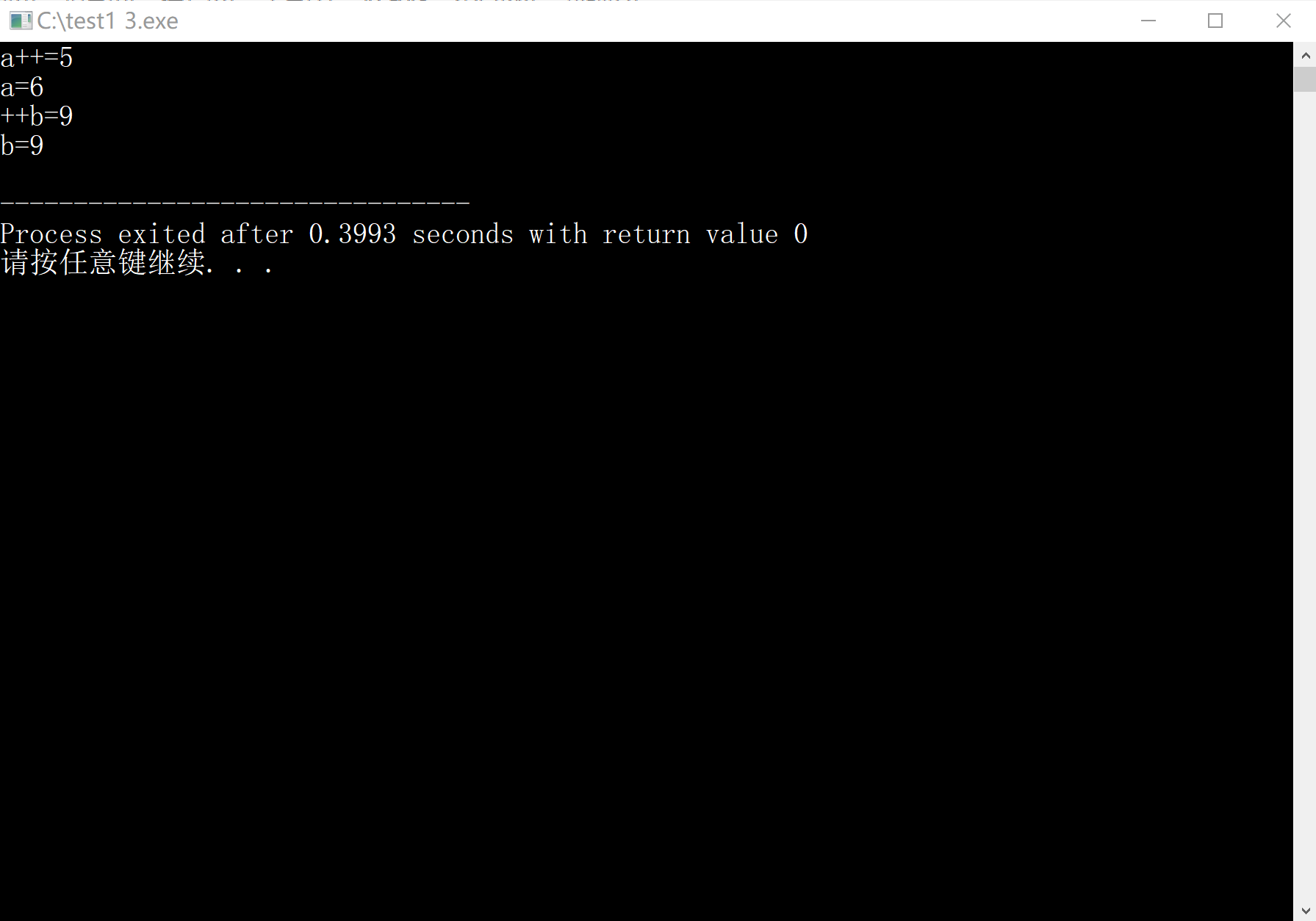Close the test1 3.exe console window
Screen dimensions: 1316x921
[1283, 21]
